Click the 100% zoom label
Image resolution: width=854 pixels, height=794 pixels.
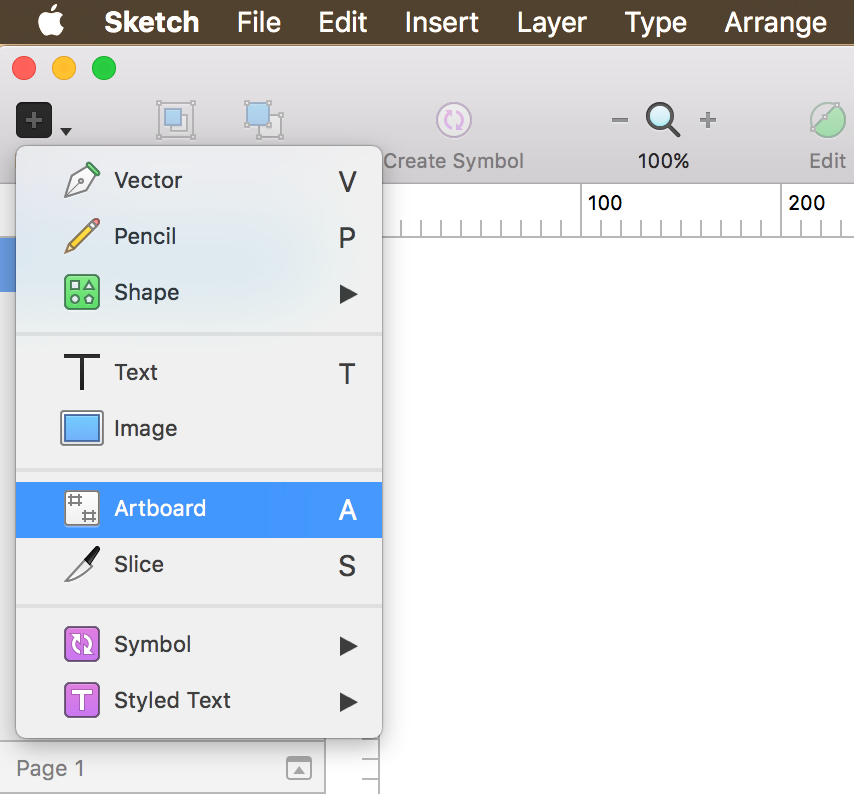663,161
